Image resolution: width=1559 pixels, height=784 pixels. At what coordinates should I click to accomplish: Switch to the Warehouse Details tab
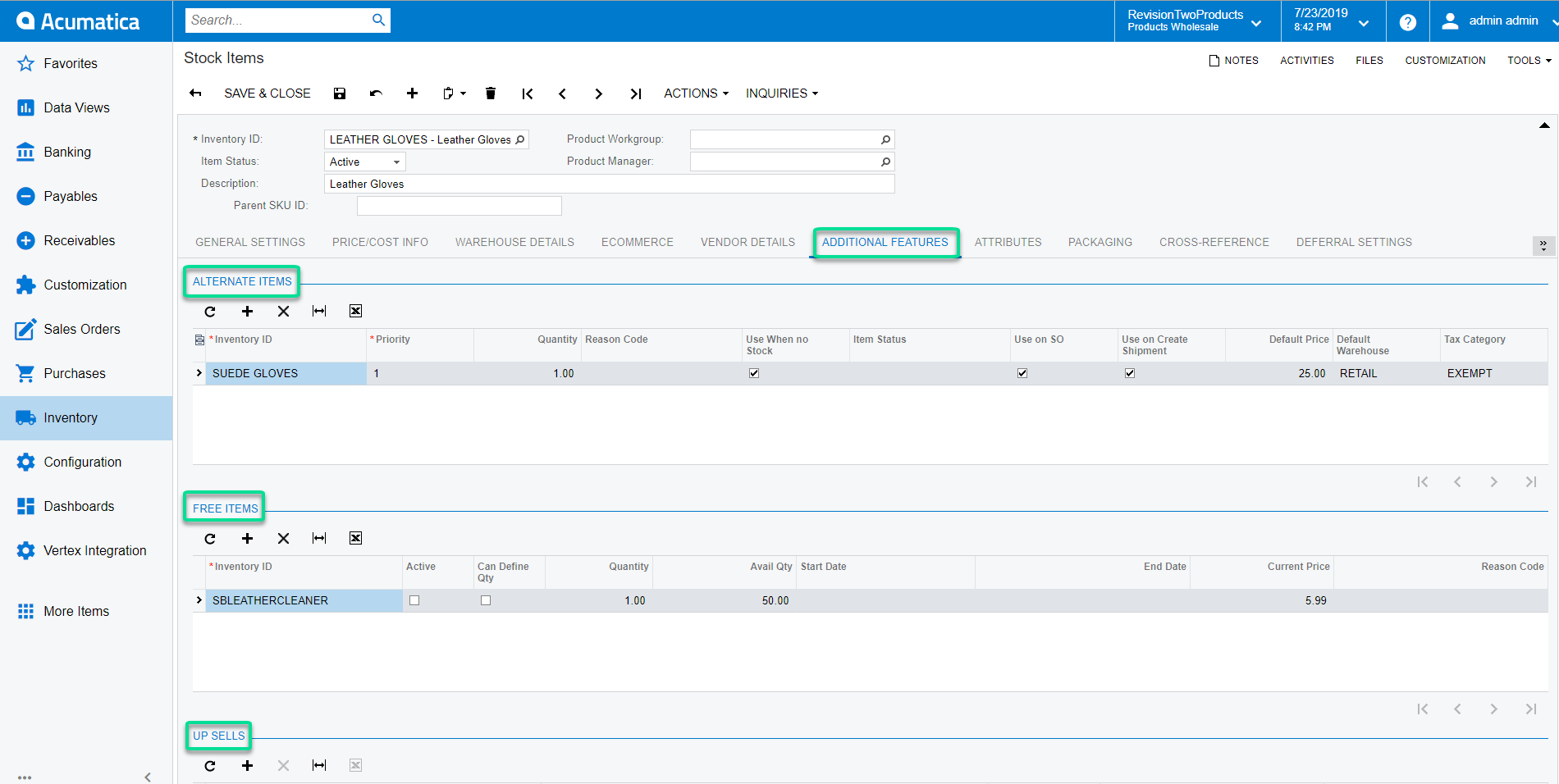coord(514,242)
